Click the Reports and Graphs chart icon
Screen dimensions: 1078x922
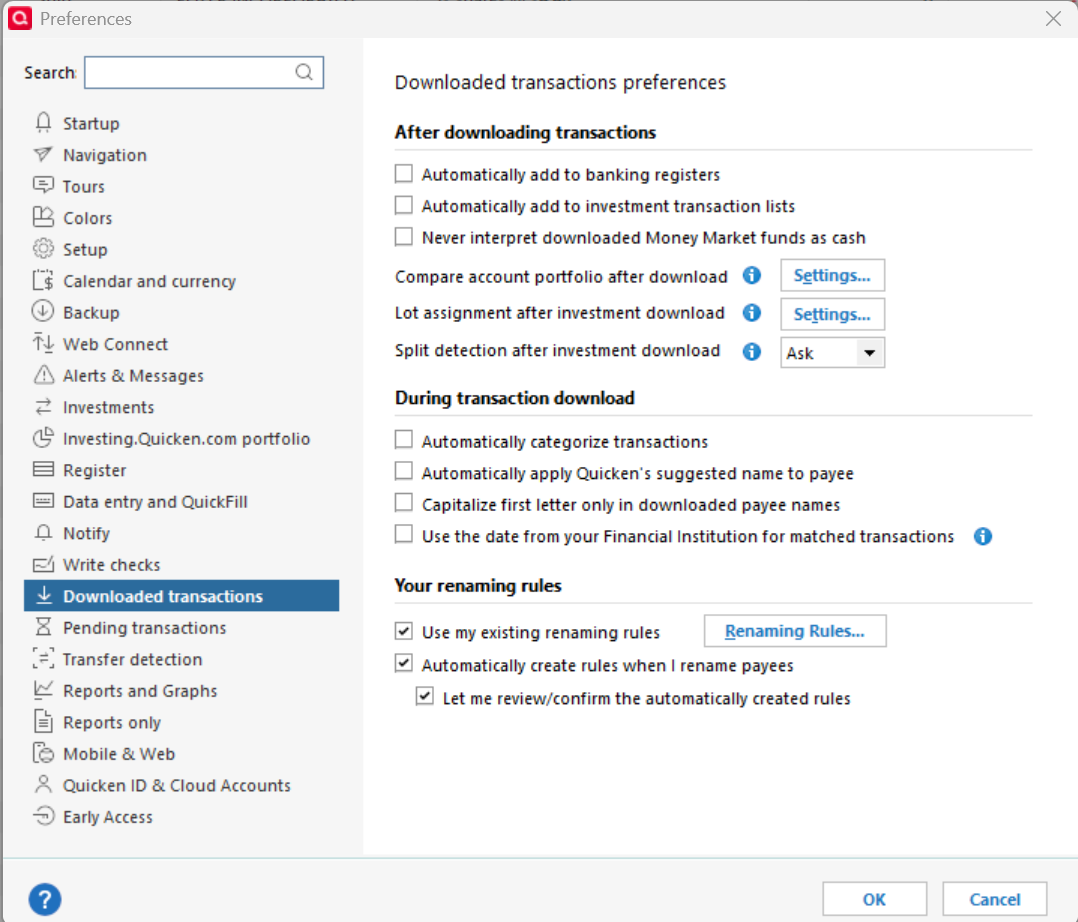click(x=43, y=690)
